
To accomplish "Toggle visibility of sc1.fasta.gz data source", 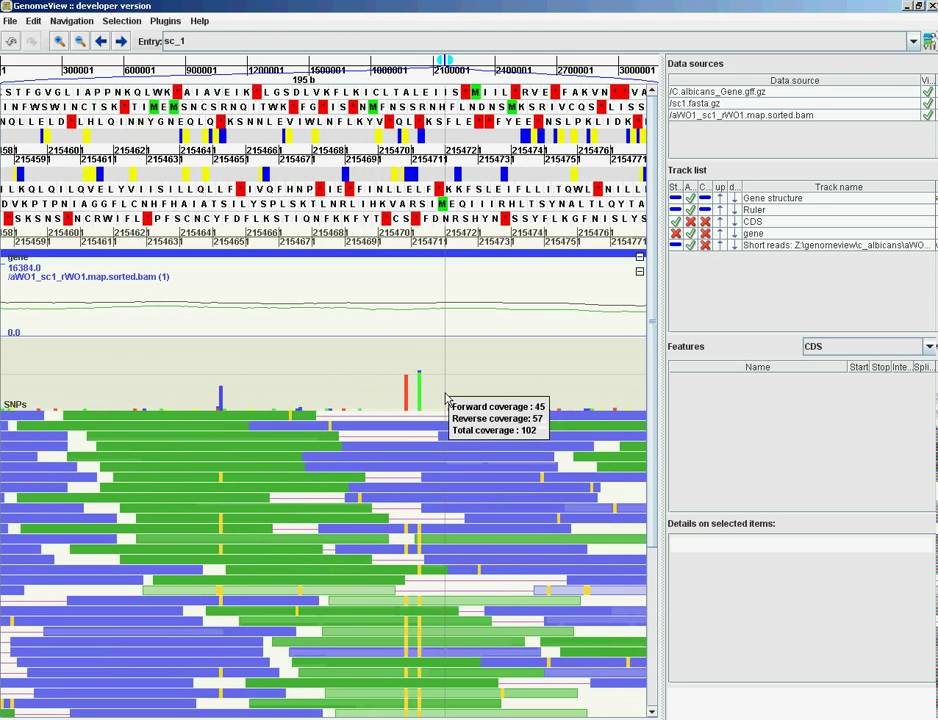I will pyautogui.click(x=927, y=103).
